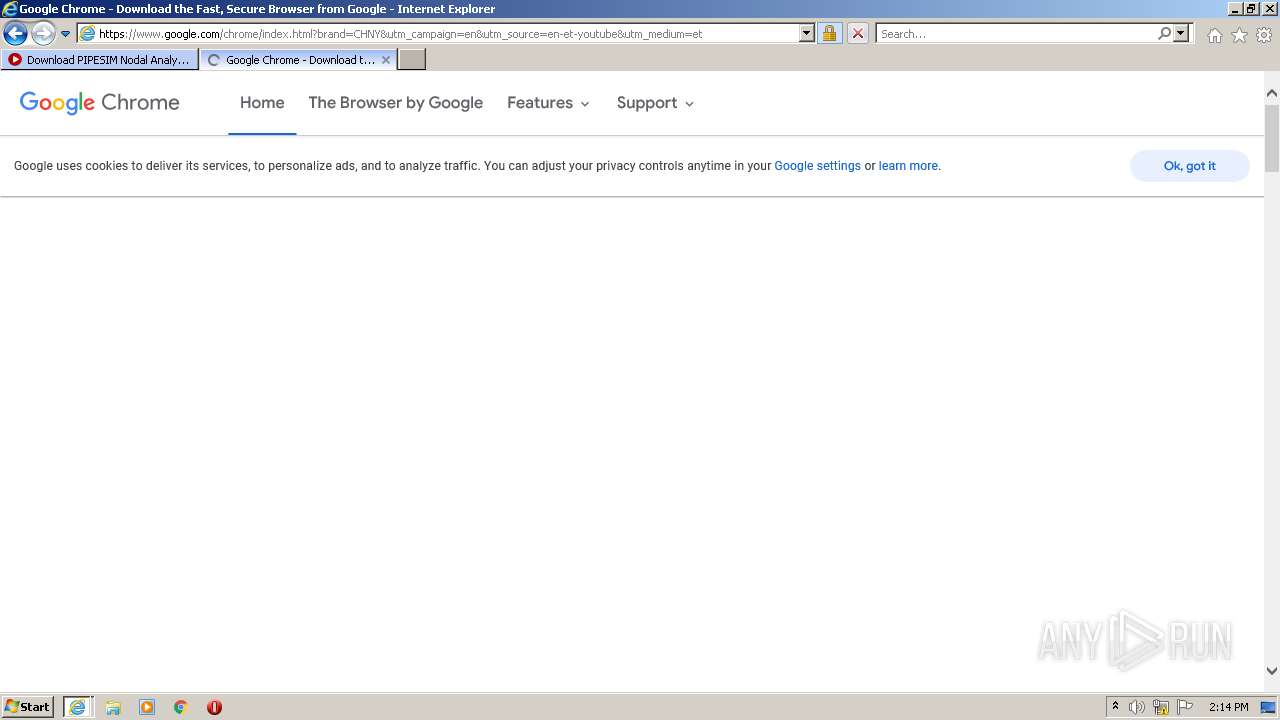Click the search magnifier icon

coord(1164,34)
